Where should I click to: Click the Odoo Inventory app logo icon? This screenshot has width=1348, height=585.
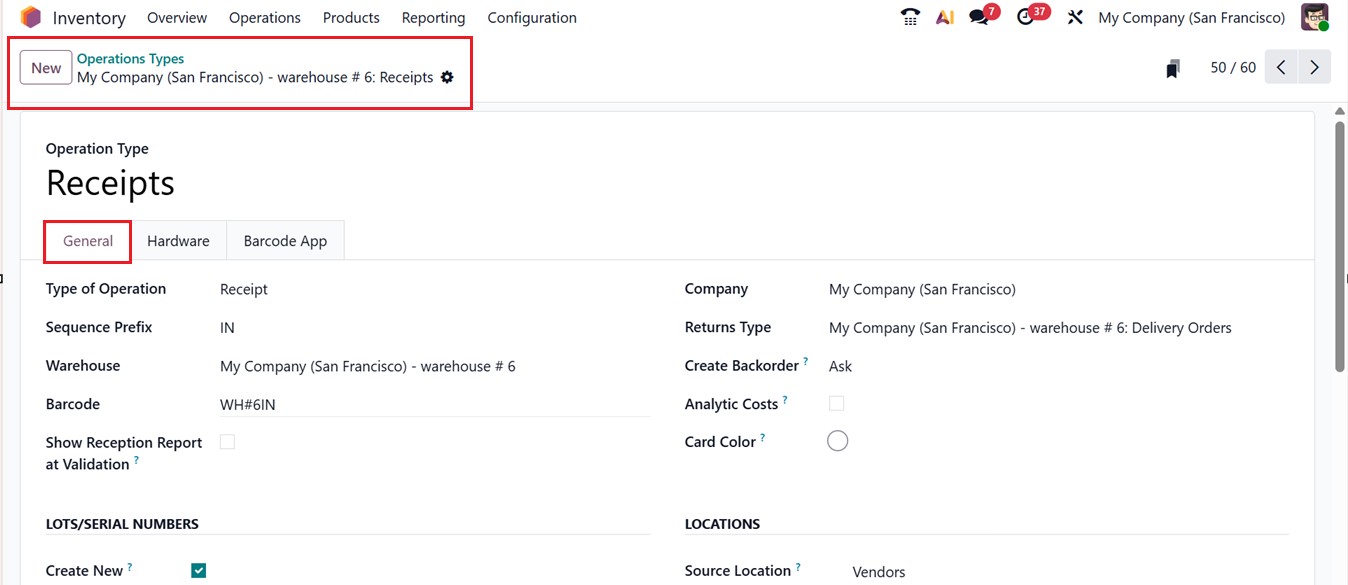tap(31, 18)
